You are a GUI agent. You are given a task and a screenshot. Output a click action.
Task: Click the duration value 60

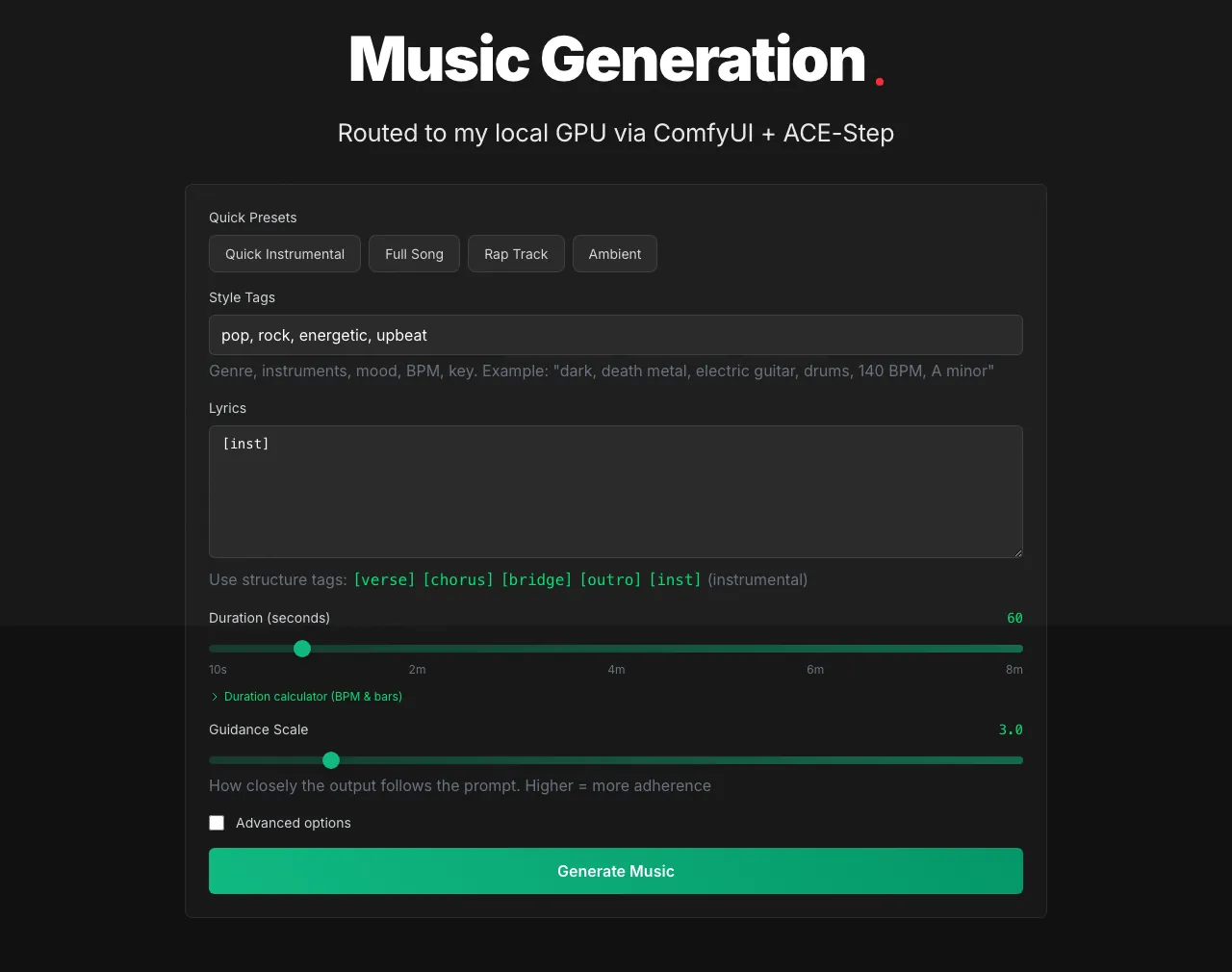1014,618
